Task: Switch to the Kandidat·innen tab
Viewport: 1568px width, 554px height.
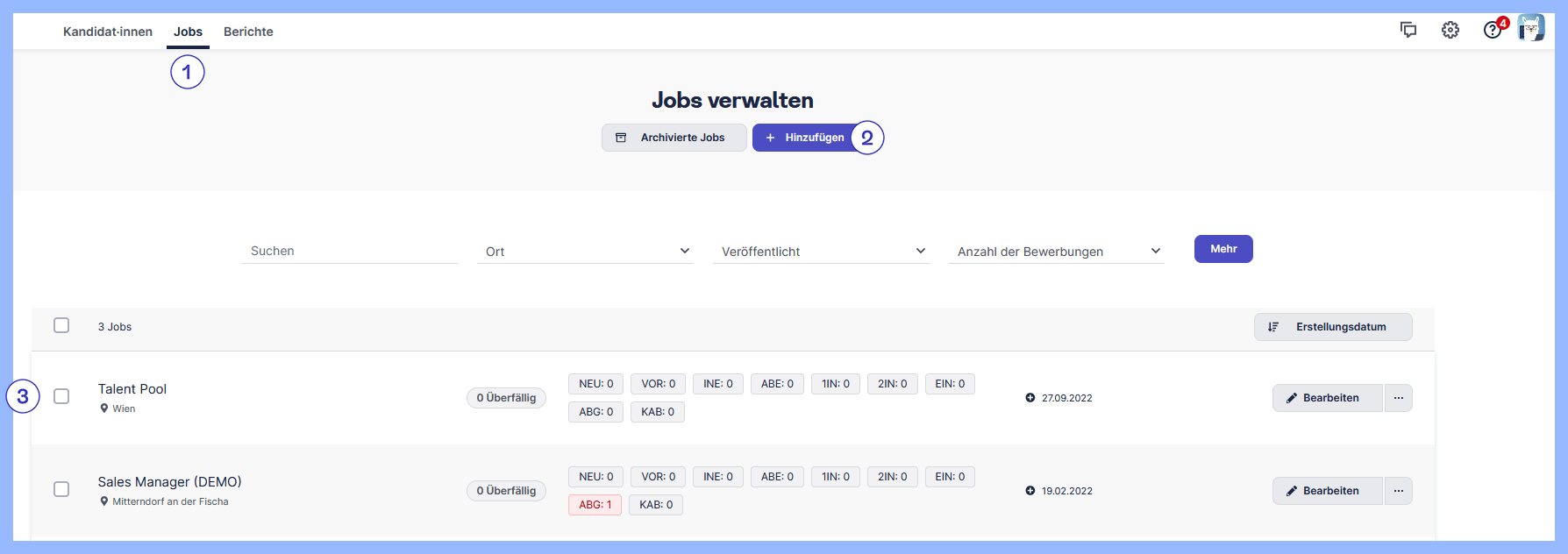Action: [x=108, y=32]
